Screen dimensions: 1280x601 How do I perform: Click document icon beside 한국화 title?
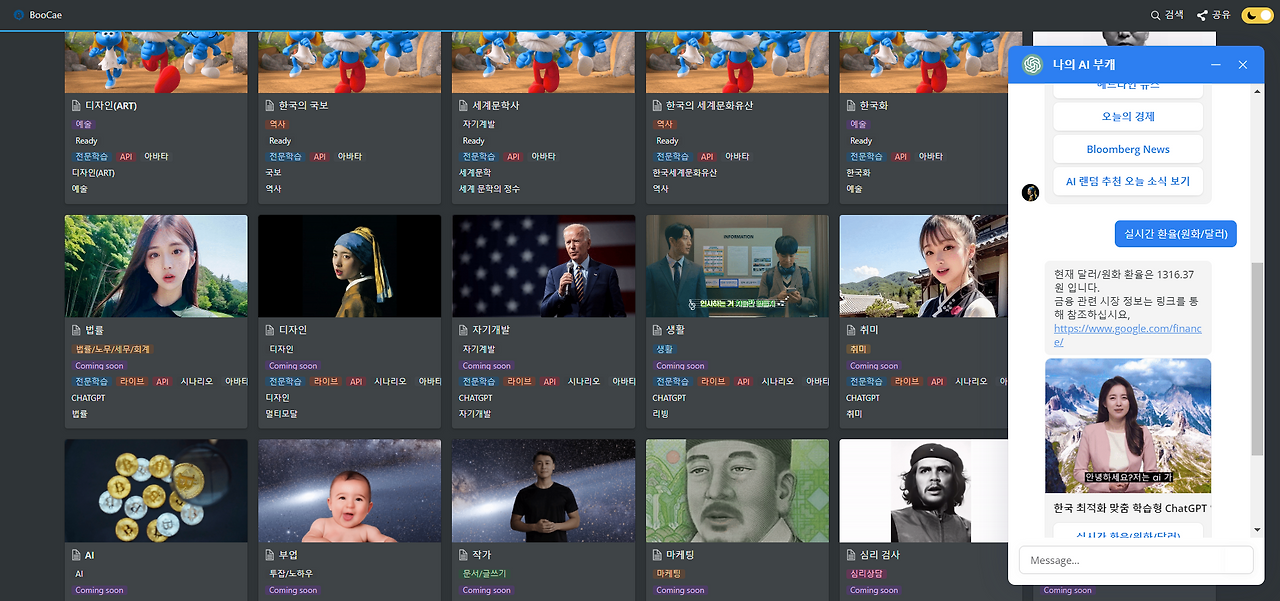click(x=850, y=106)
